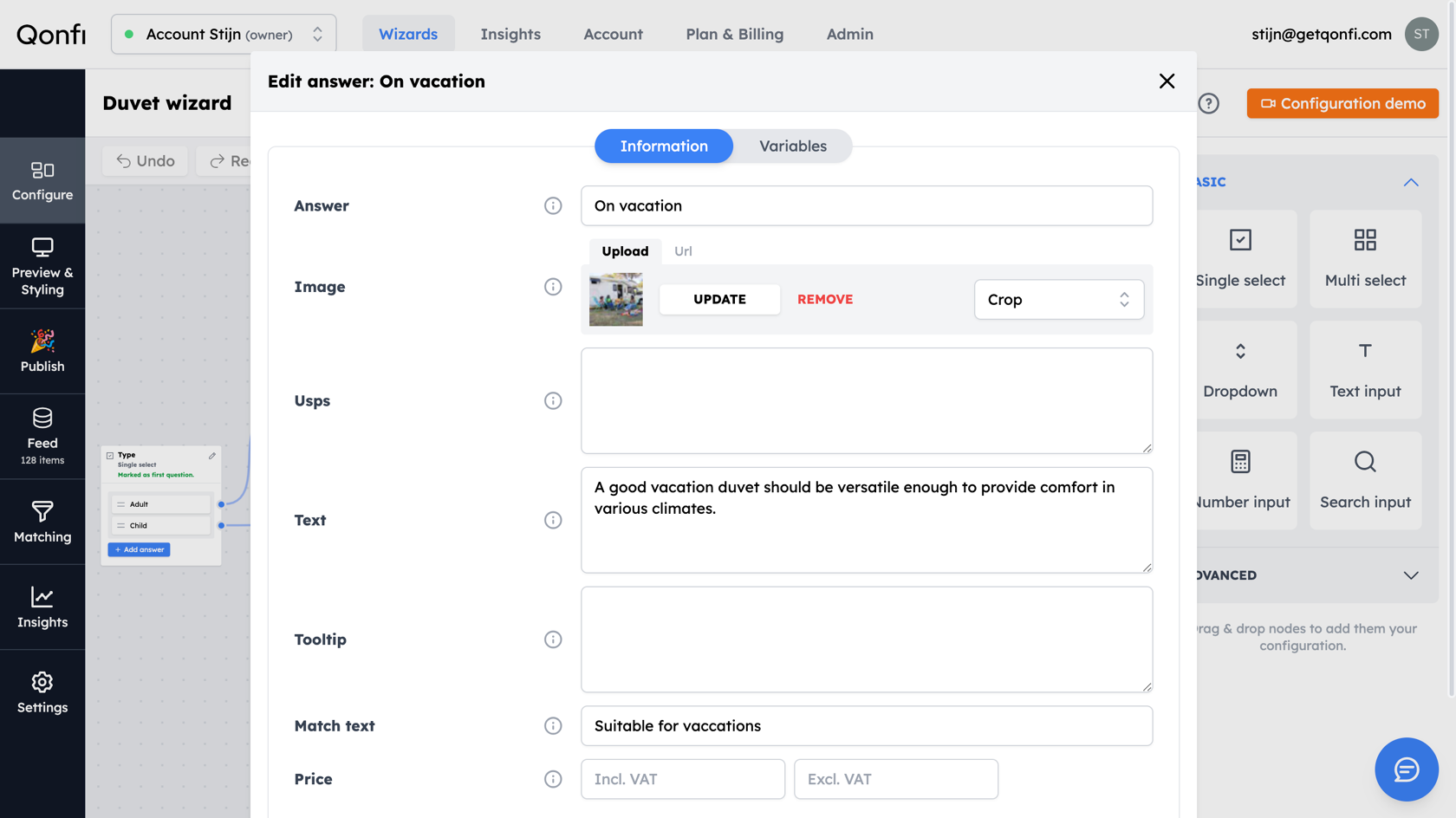Click the REMOVE image link
This screenshot has height=818, width=1456.
[x=825, y=299]
